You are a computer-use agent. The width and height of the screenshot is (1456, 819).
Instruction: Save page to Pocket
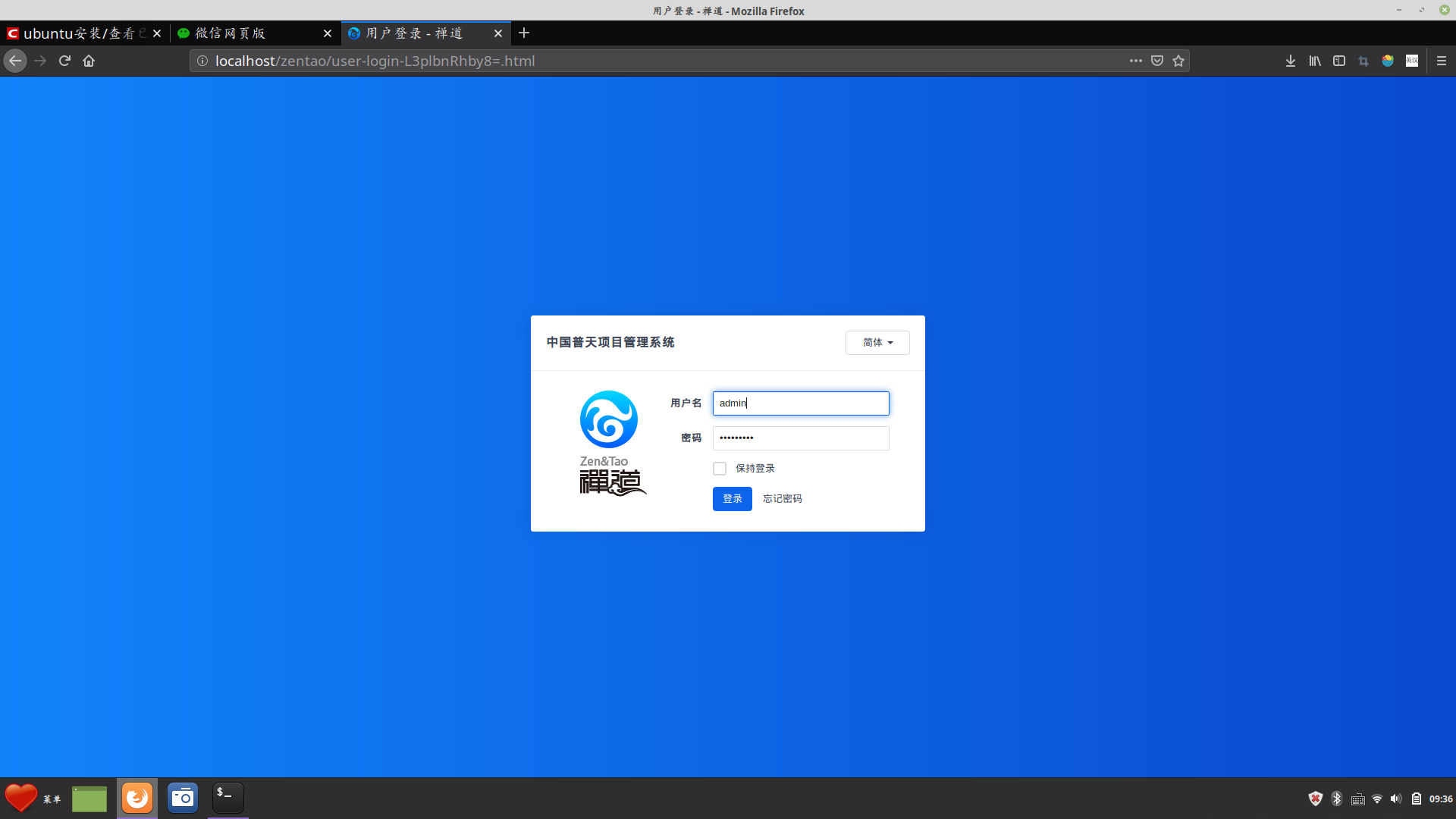click(x=1157, y=61)
